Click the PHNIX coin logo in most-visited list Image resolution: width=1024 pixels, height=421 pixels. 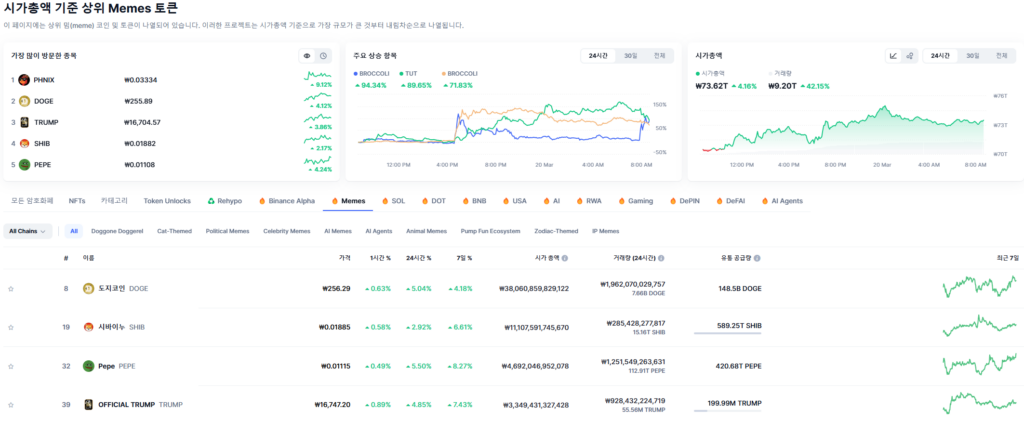click(24, 80)
